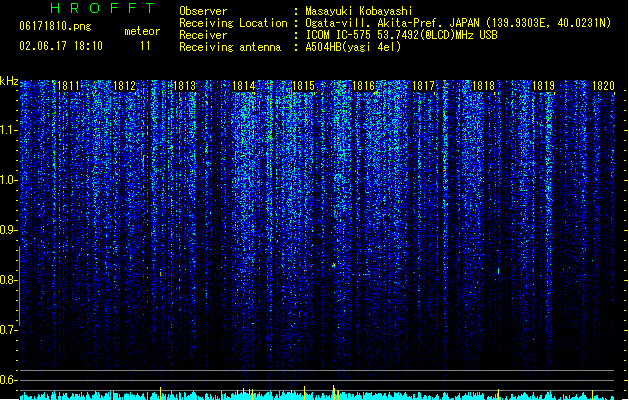Click the Receiver ICOM IC-575 text
The width and height of the screenshot is (629, 400).
coord(401,35)
